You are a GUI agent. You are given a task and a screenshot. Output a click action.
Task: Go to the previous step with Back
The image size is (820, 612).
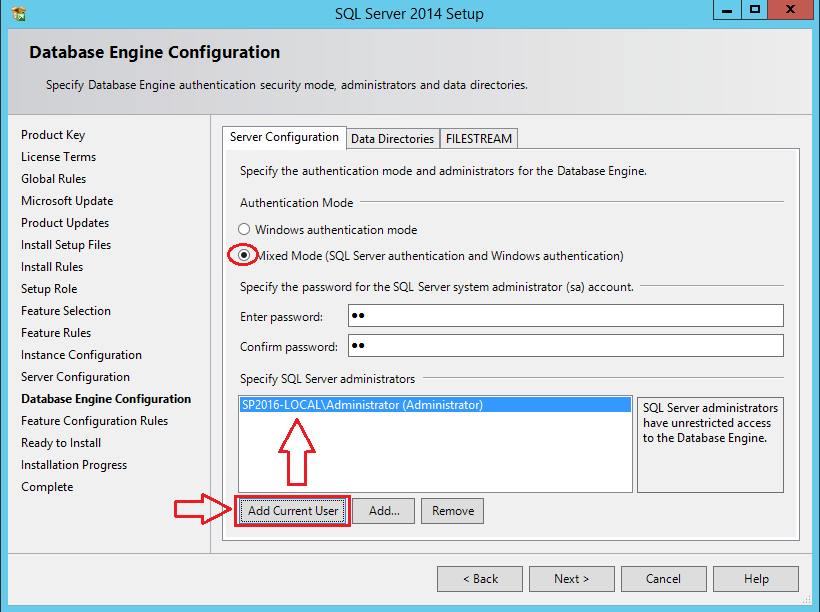[480, 579]
